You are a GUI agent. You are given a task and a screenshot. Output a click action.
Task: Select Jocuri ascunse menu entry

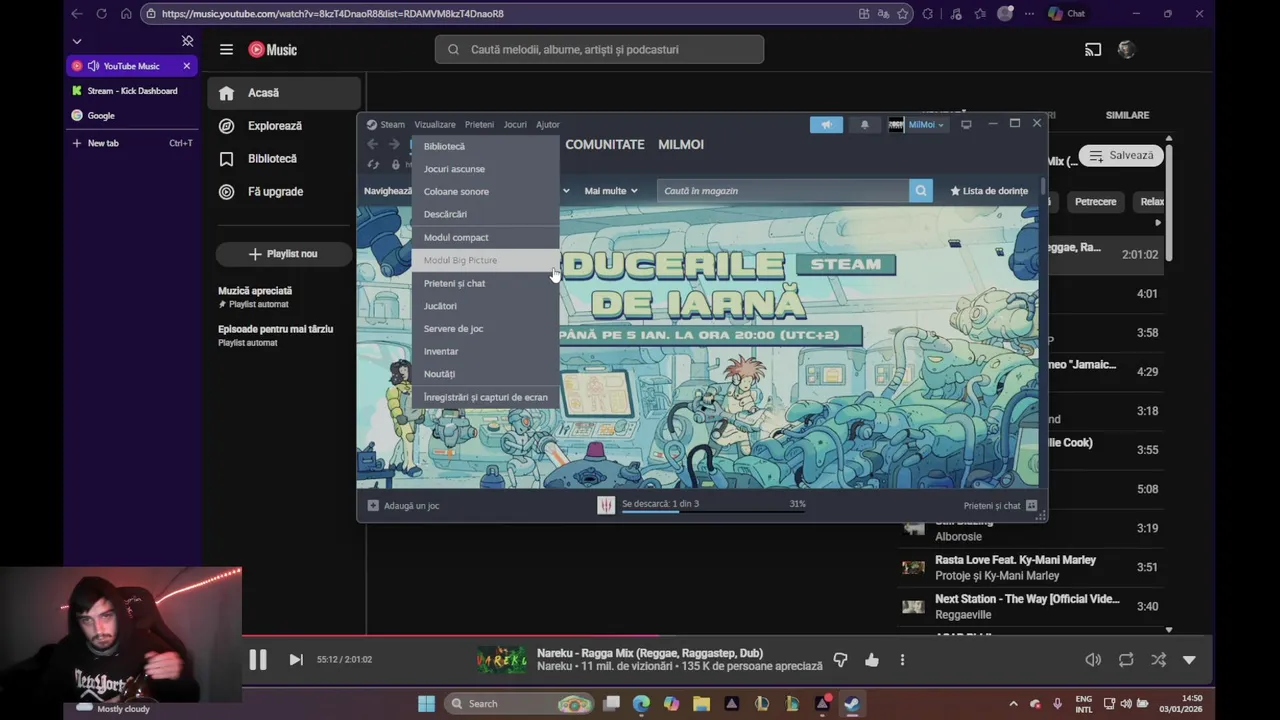[485, 169]
